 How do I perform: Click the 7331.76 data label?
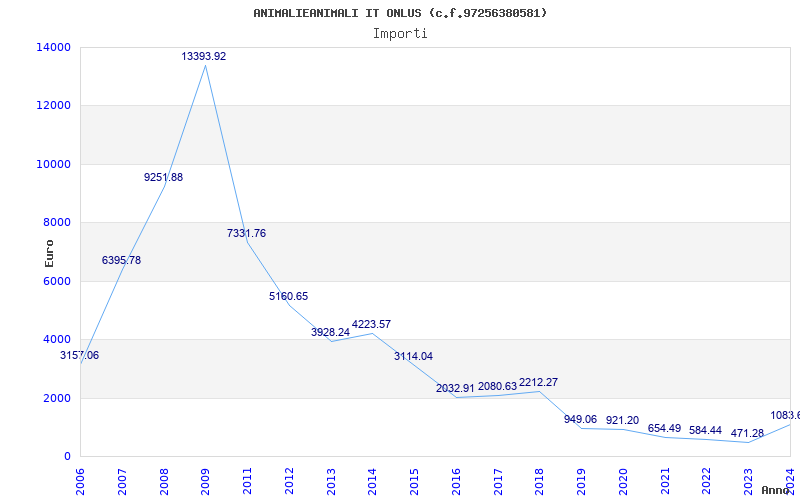pyautogui.click(x=246, y=233)
